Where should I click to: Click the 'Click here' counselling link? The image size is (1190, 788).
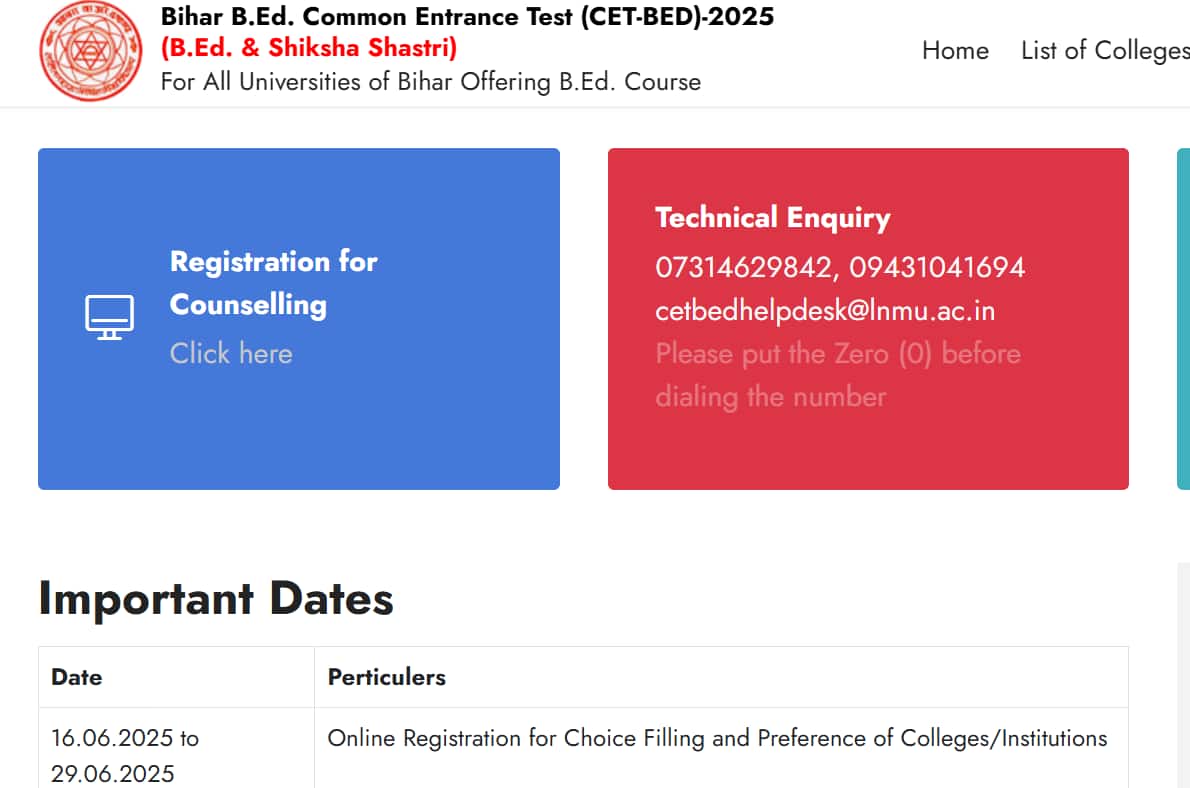click(231, 354)
